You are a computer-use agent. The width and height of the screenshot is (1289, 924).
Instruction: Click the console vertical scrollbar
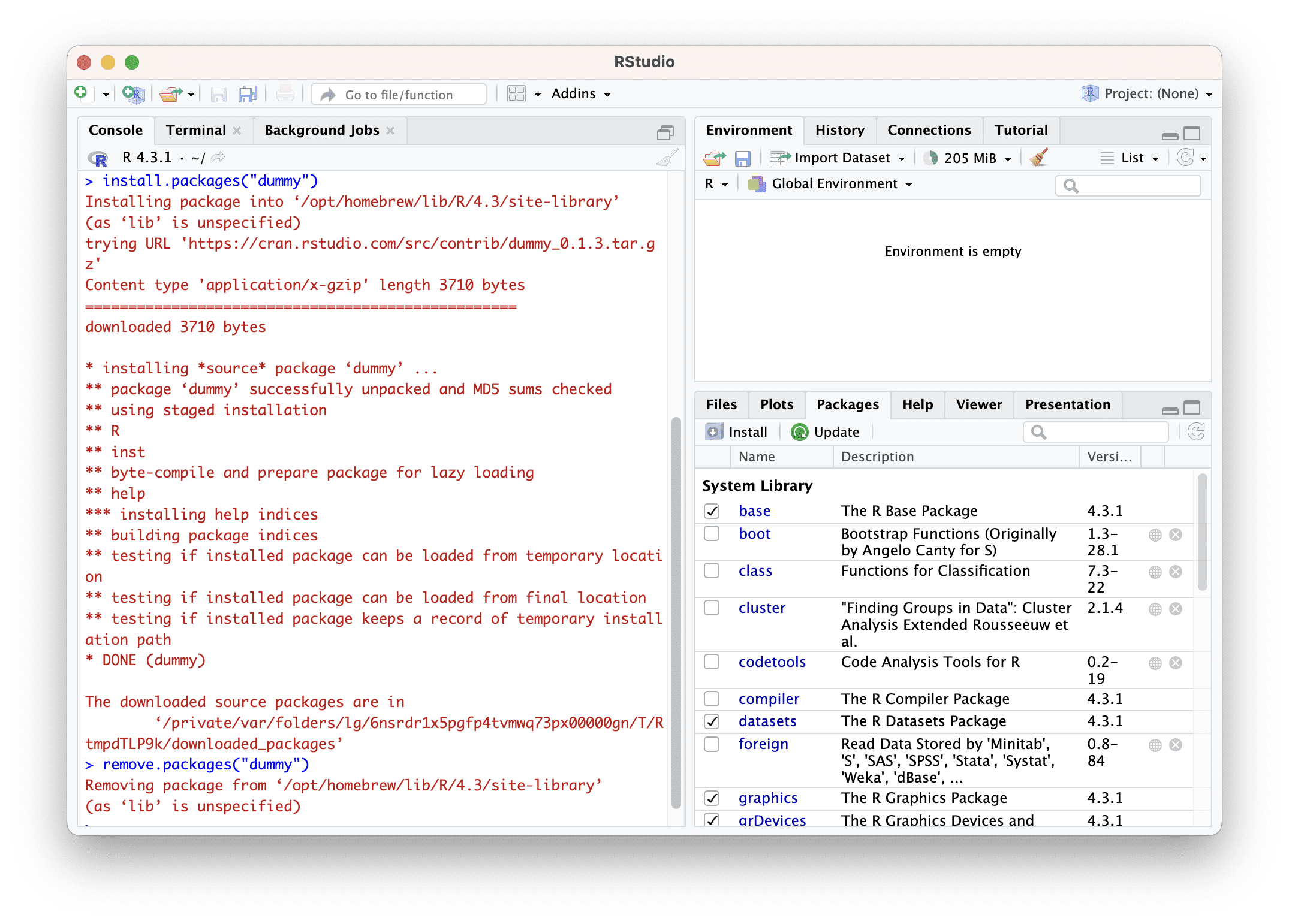676,612
